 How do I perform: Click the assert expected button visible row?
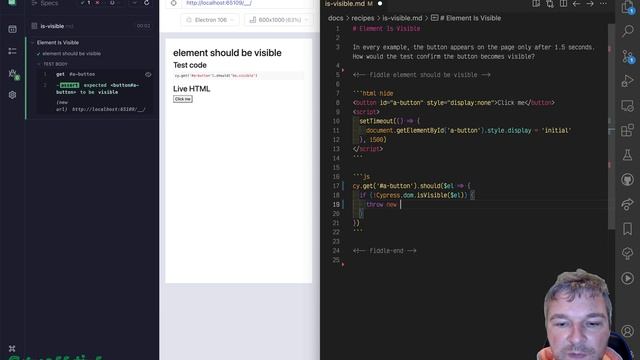pos(96,89)
